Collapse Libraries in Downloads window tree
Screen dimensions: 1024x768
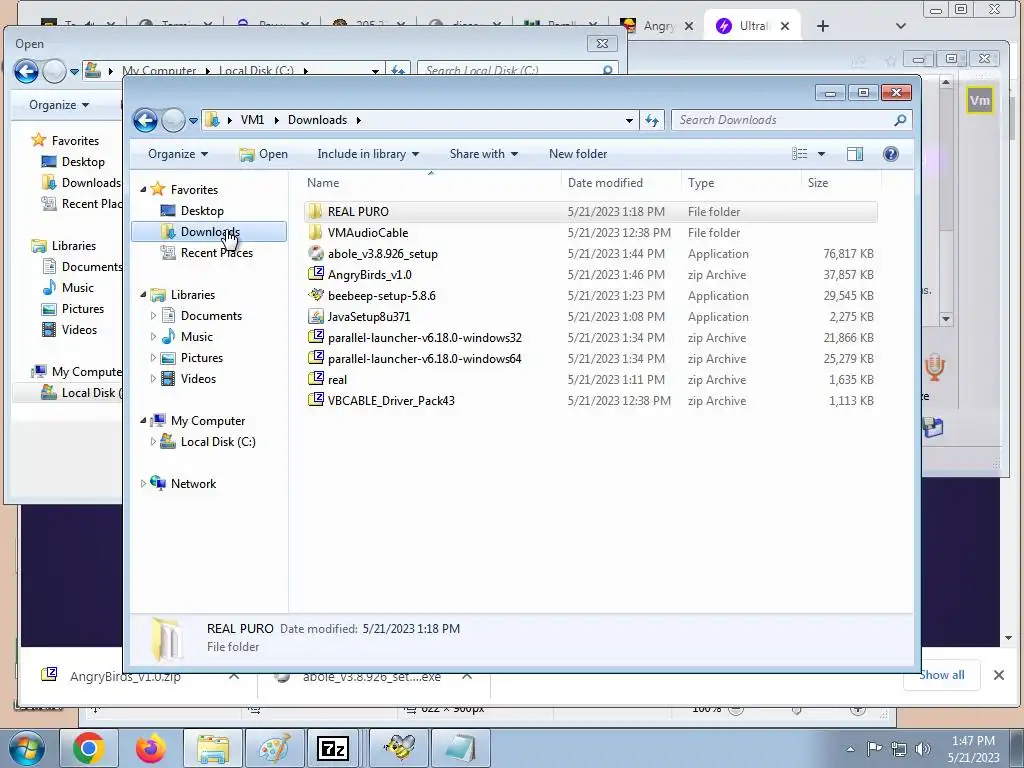click(143, 295)
